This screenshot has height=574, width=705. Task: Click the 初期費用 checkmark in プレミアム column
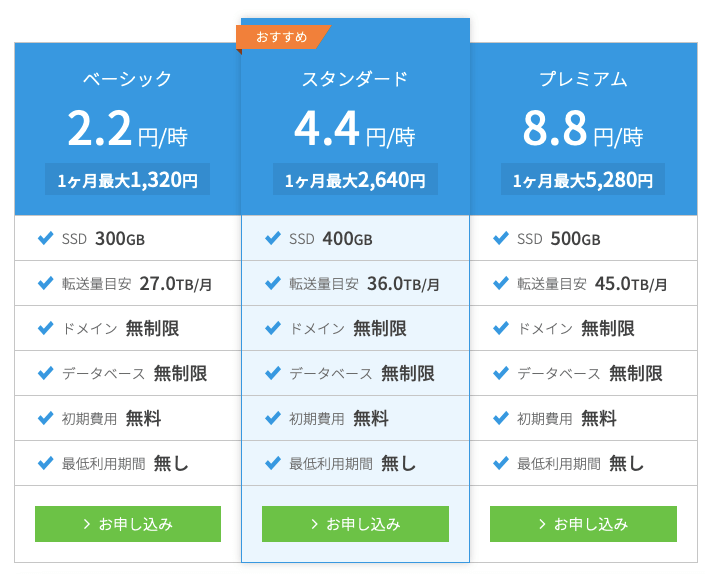click(501, 418)
